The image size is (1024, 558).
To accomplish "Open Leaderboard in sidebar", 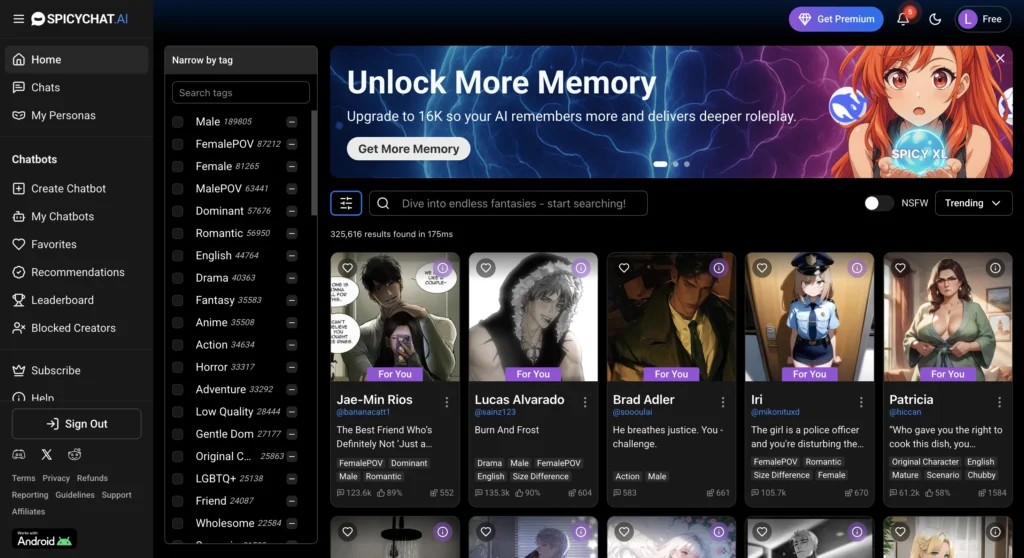I will [62, 300].
